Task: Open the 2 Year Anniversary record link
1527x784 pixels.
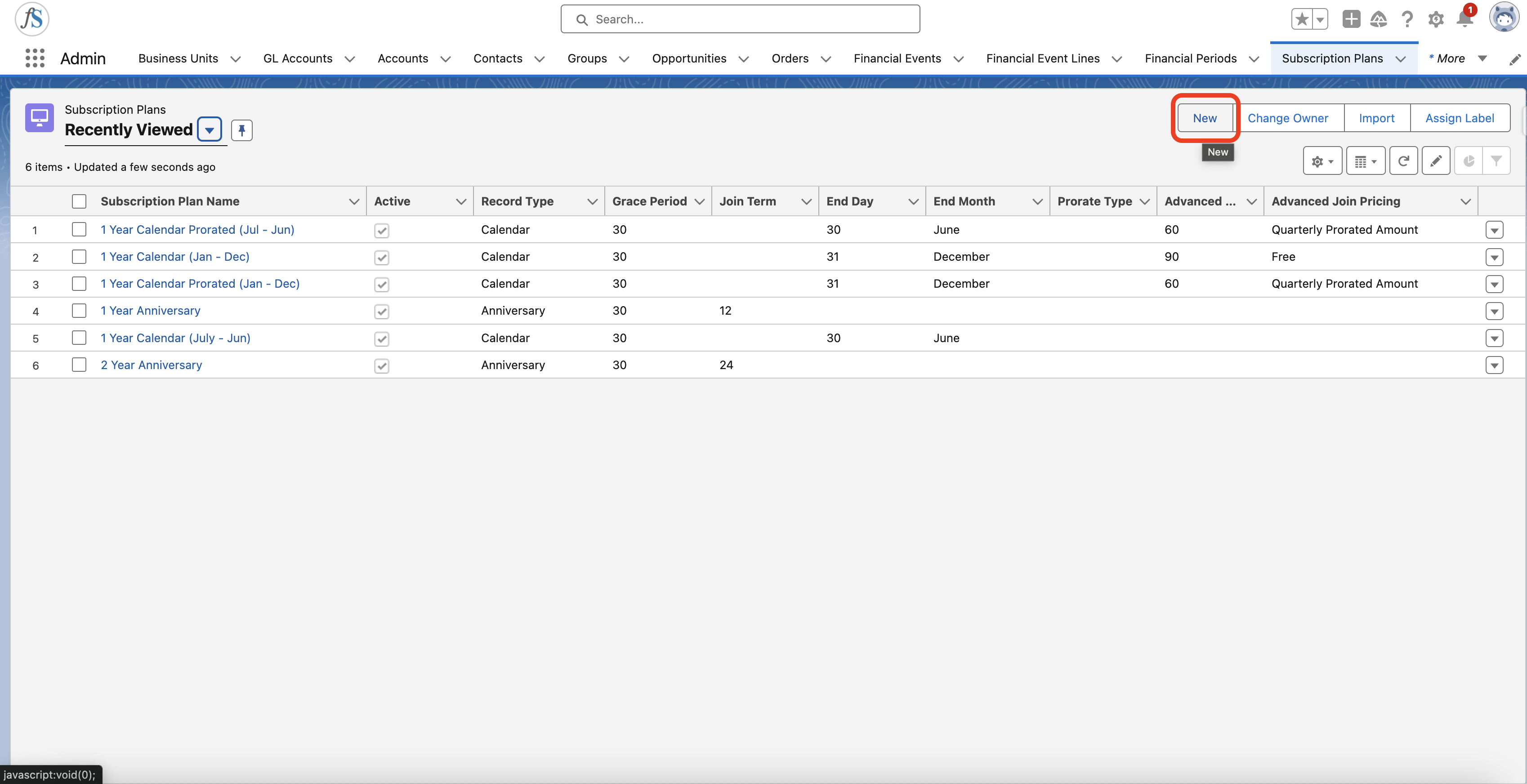Action: (151, 365)
